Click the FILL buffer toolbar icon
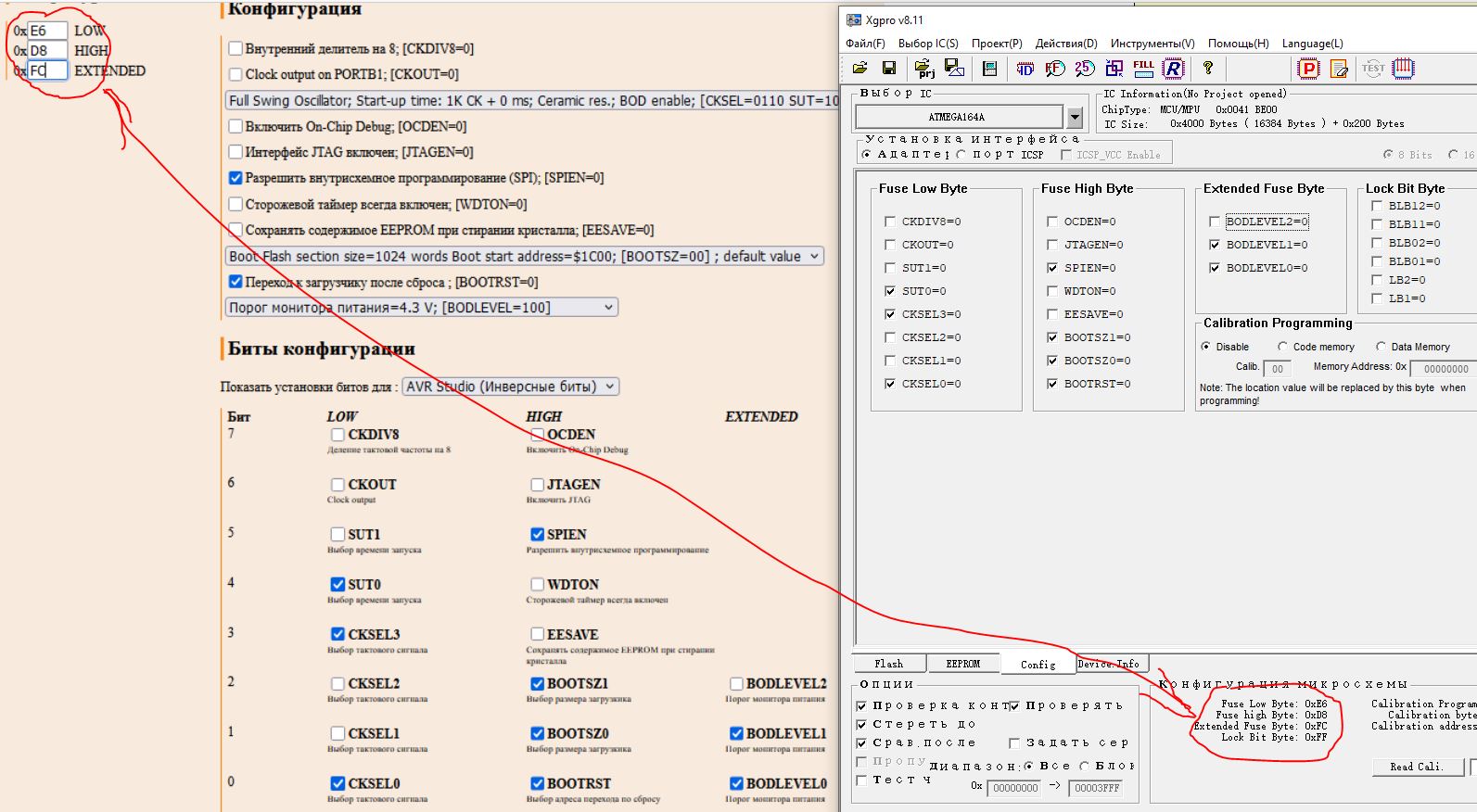This screenshot has width=1477, height=812. (x=1143, y=68)
